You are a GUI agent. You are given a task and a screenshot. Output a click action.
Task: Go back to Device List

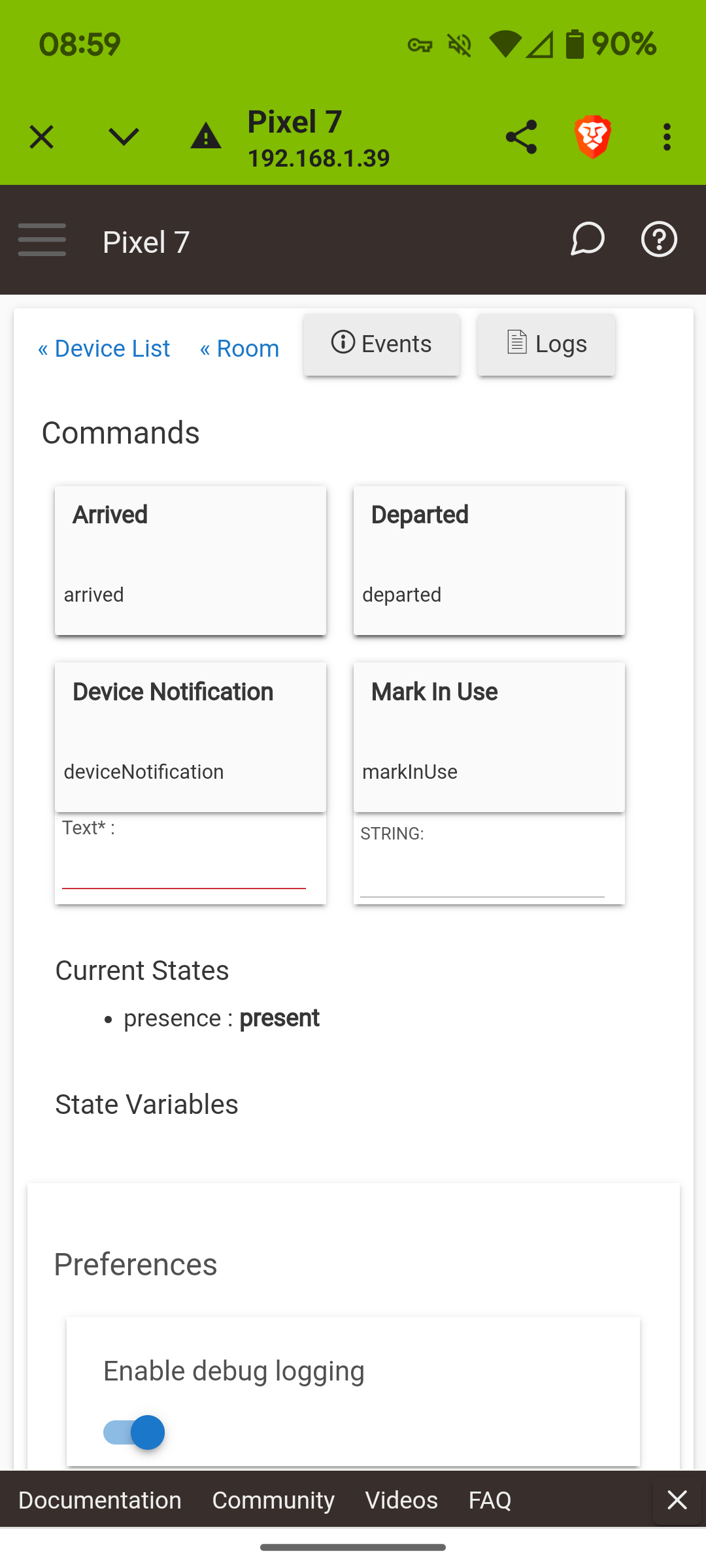(x=104, y=349)
